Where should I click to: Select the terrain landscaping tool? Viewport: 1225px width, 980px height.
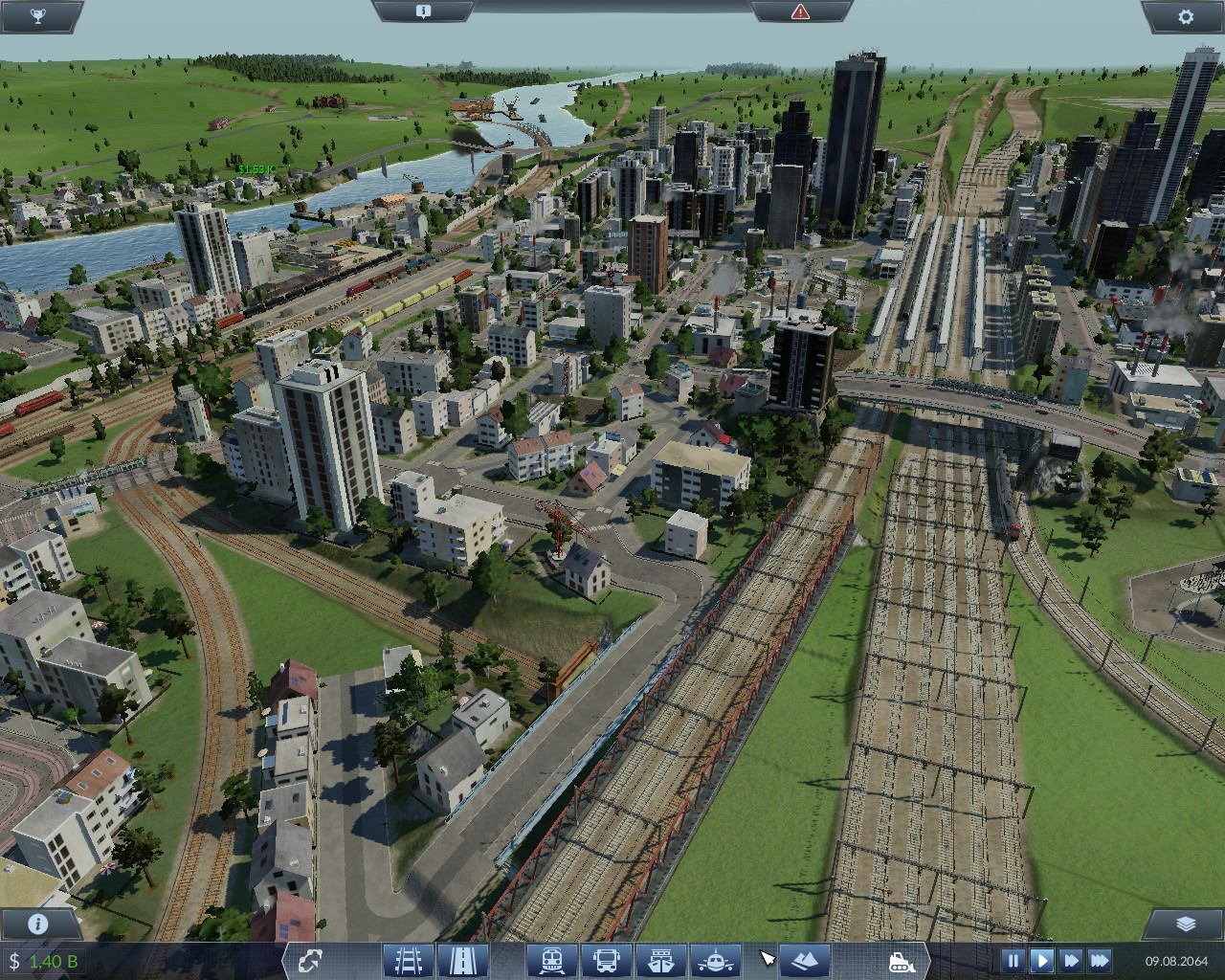pos(805,960)
